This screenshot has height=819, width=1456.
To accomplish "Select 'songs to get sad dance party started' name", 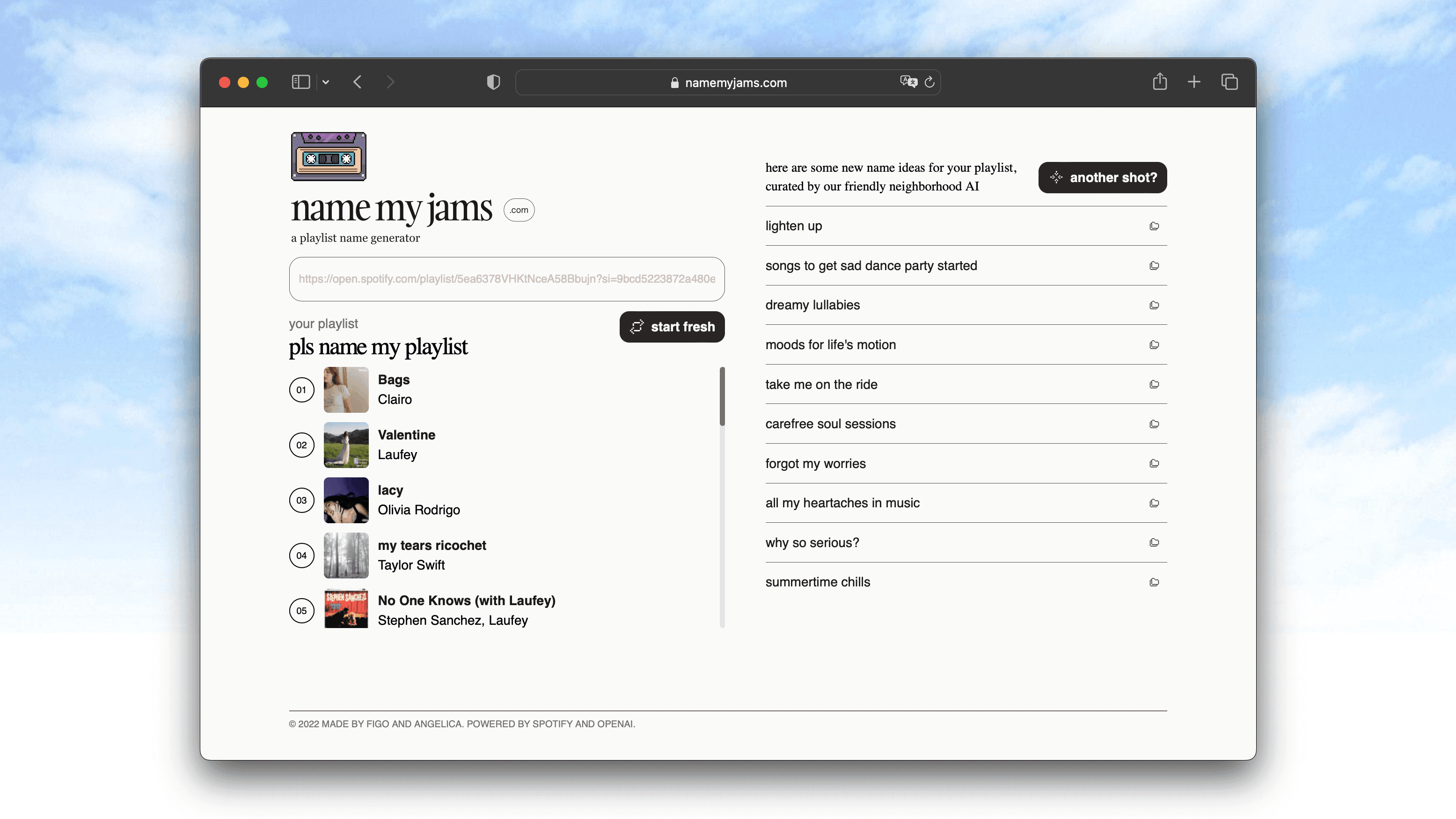I will (x=870, y=265).
